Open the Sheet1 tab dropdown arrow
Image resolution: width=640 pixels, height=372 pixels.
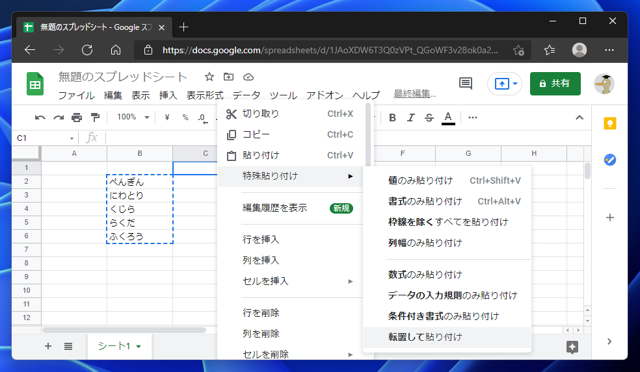pyautogui.click(x=139, y=347)
